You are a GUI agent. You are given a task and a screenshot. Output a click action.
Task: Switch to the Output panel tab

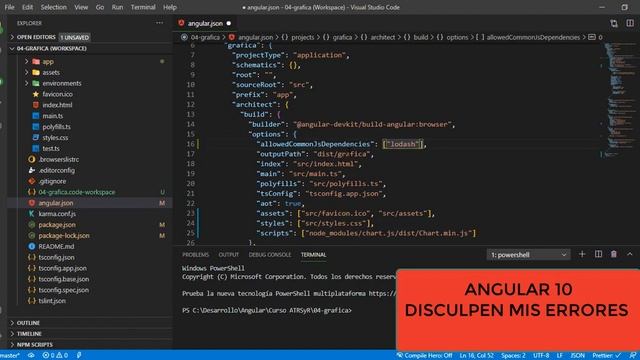click(229, 254)
